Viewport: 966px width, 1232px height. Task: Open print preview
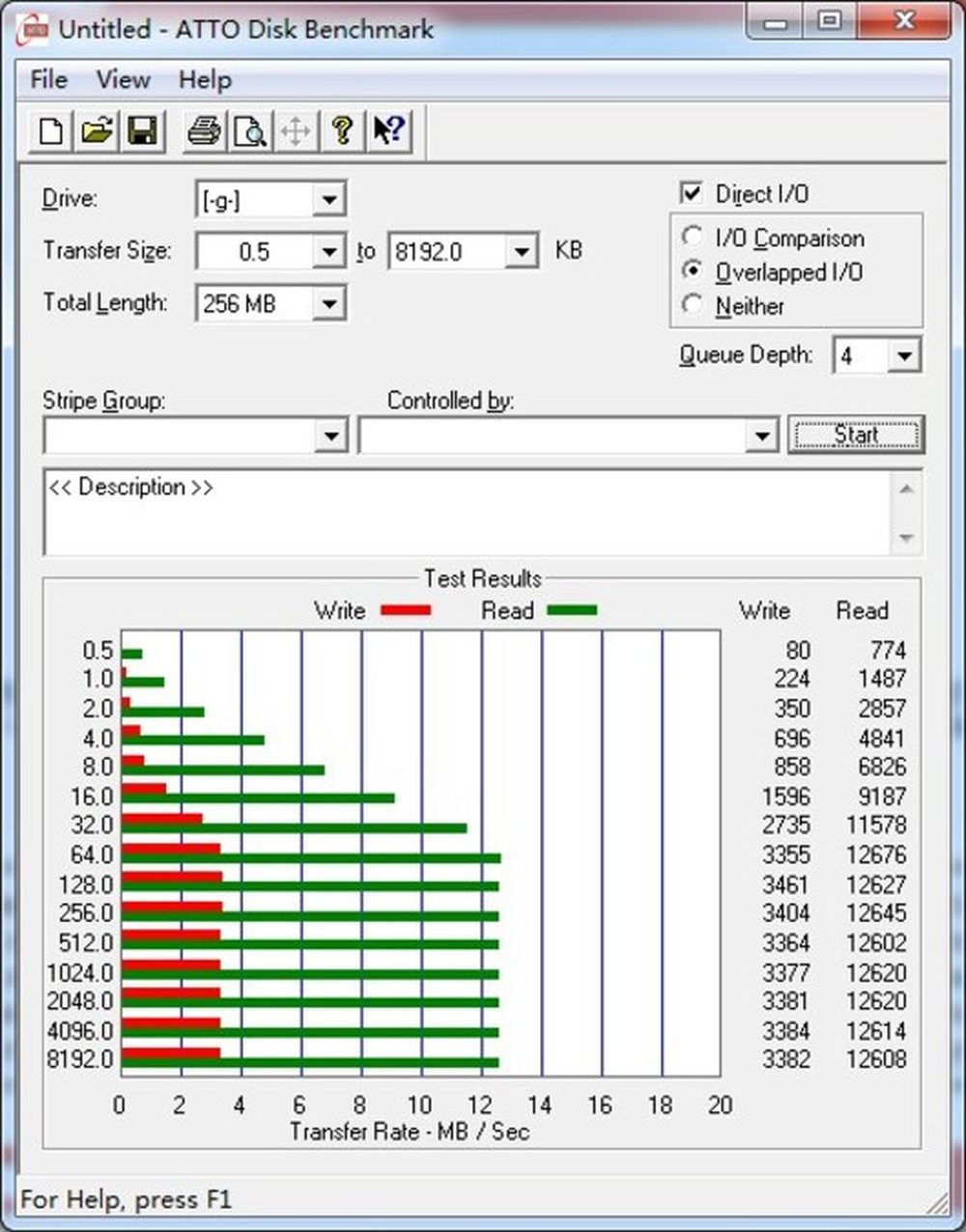coord(250,130)
